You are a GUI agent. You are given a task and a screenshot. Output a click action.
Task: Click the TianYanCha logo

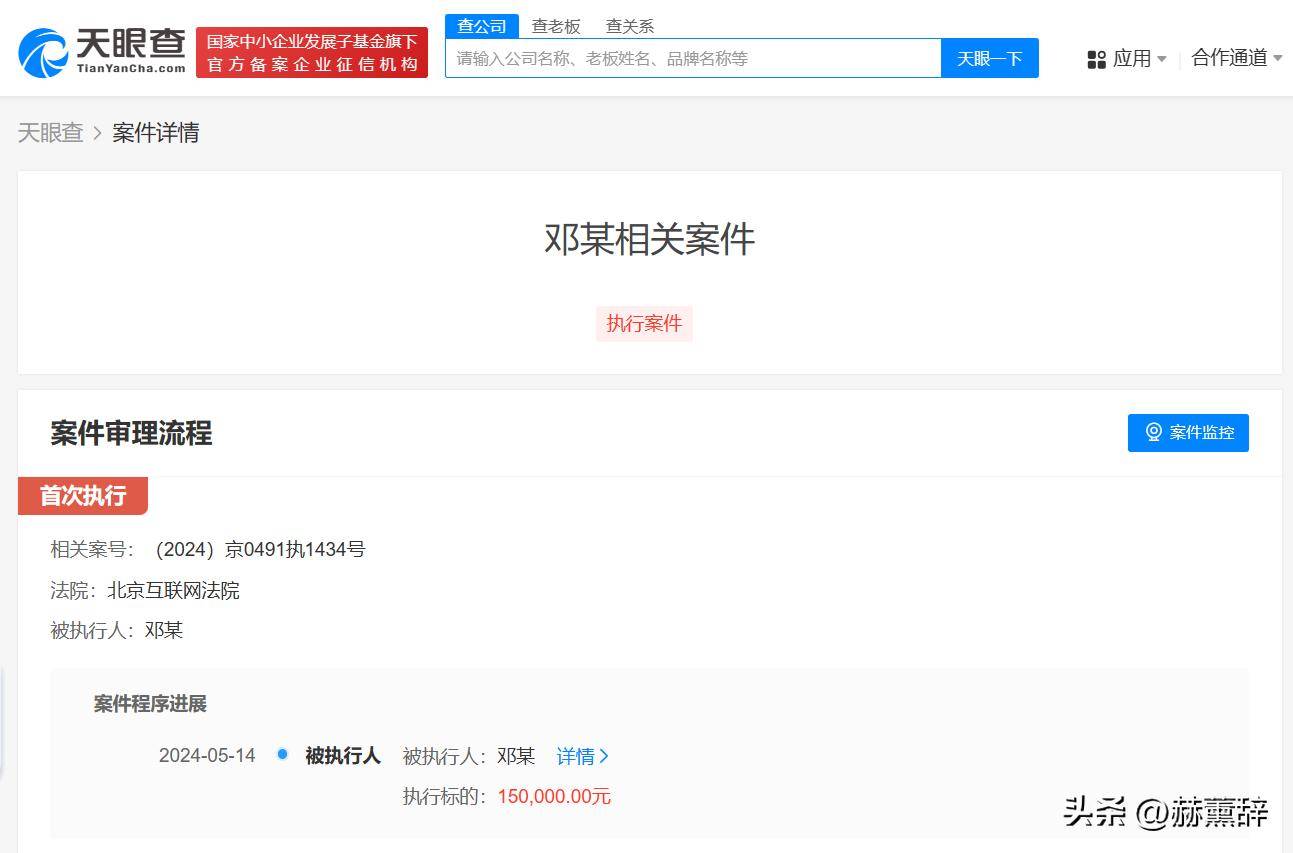102,52
